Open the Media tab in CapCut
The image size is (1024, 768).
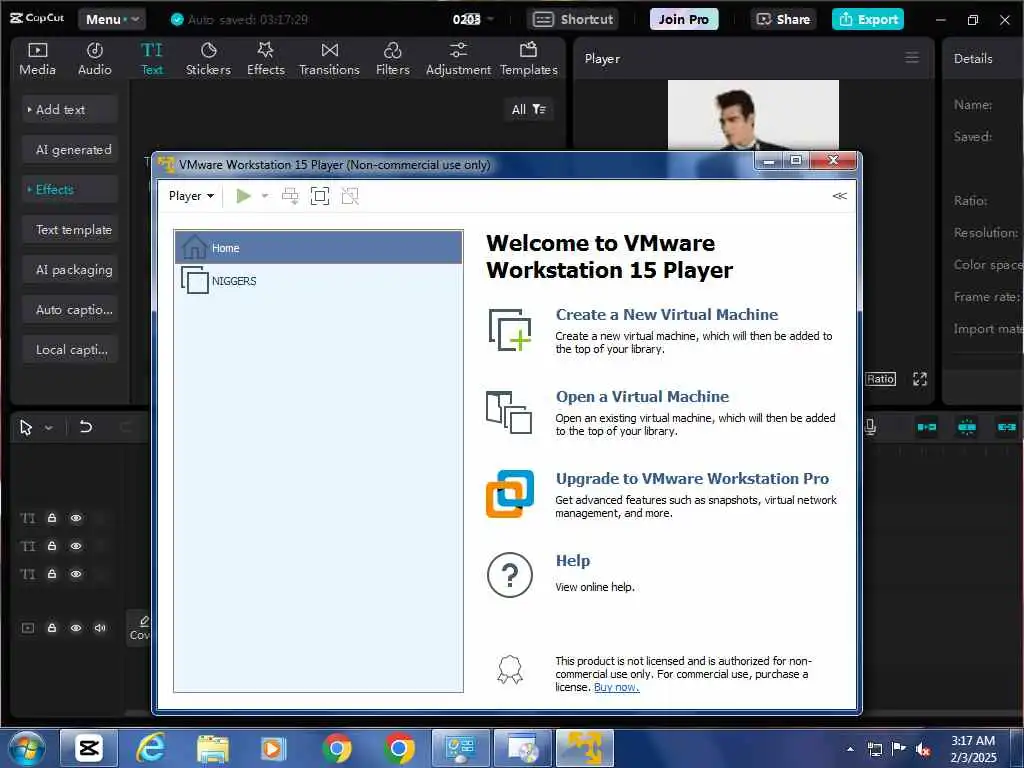[x=37, y=59]
